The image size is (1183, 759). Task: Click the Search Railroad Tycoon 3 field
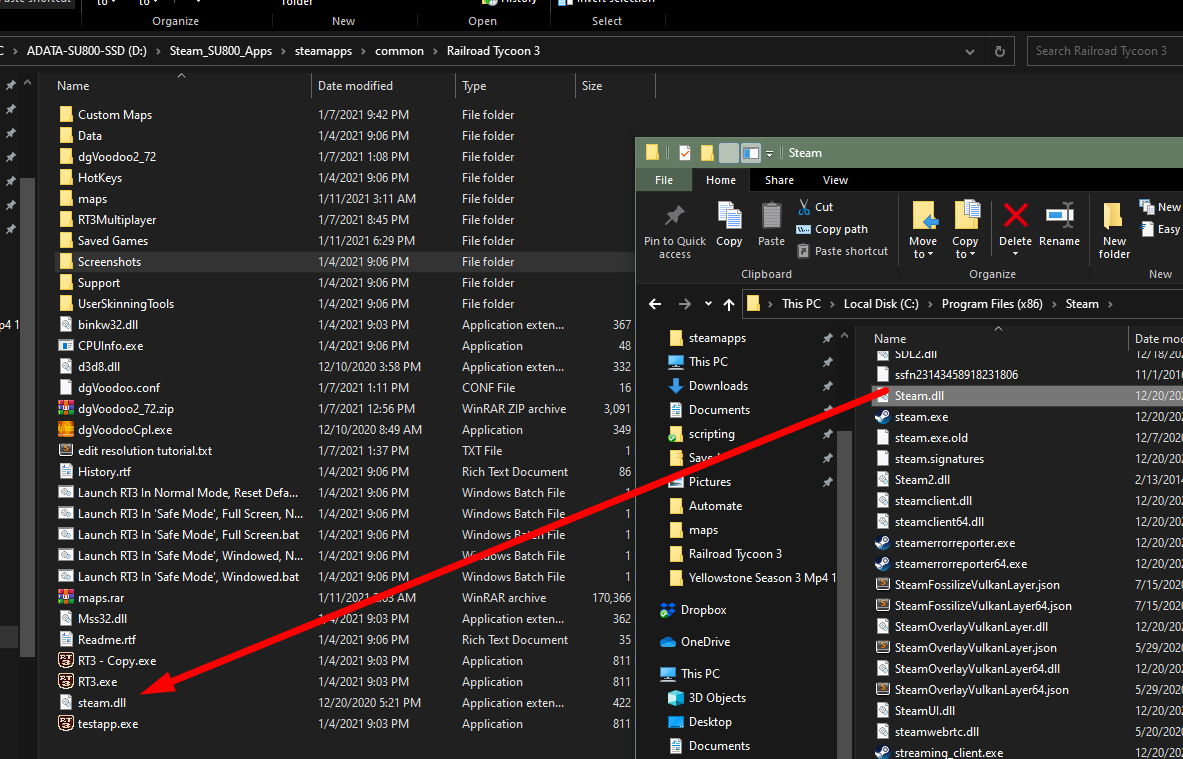click(x=1105, y=51)
